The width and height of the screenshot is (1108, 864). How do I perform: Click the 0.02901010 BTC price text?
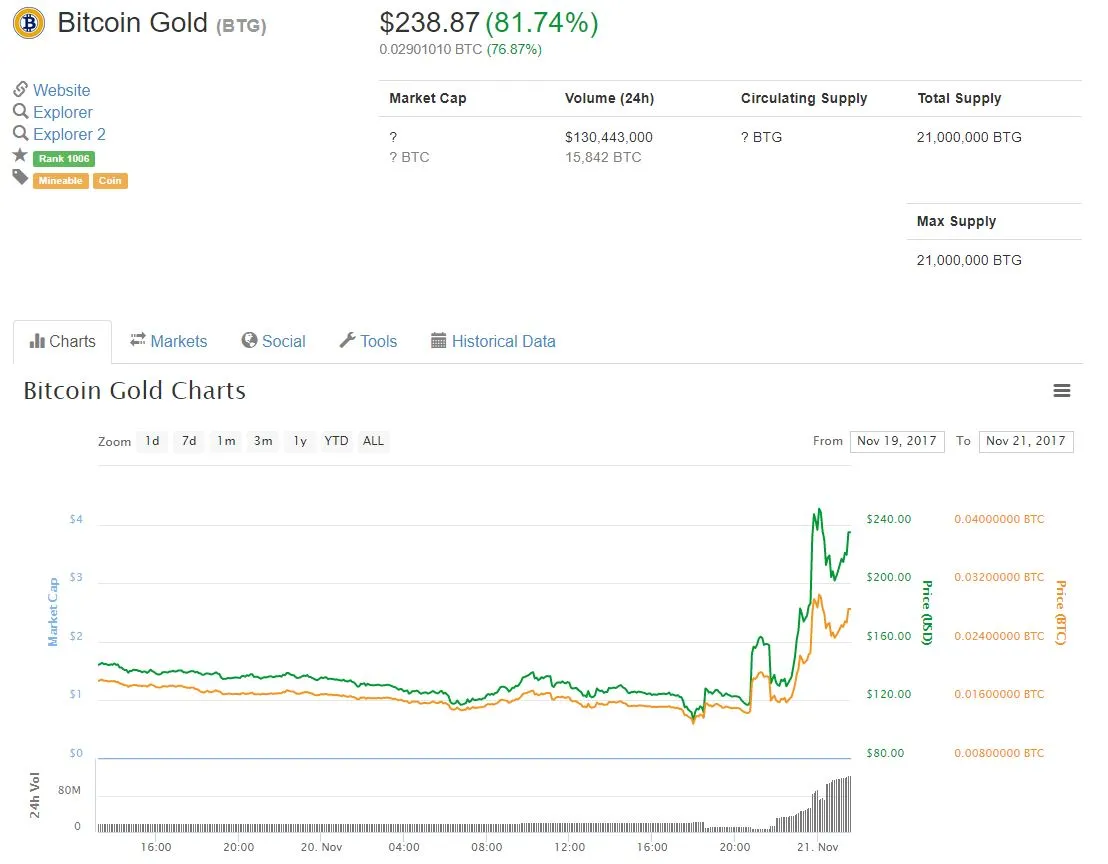click(x=430, y=49)
